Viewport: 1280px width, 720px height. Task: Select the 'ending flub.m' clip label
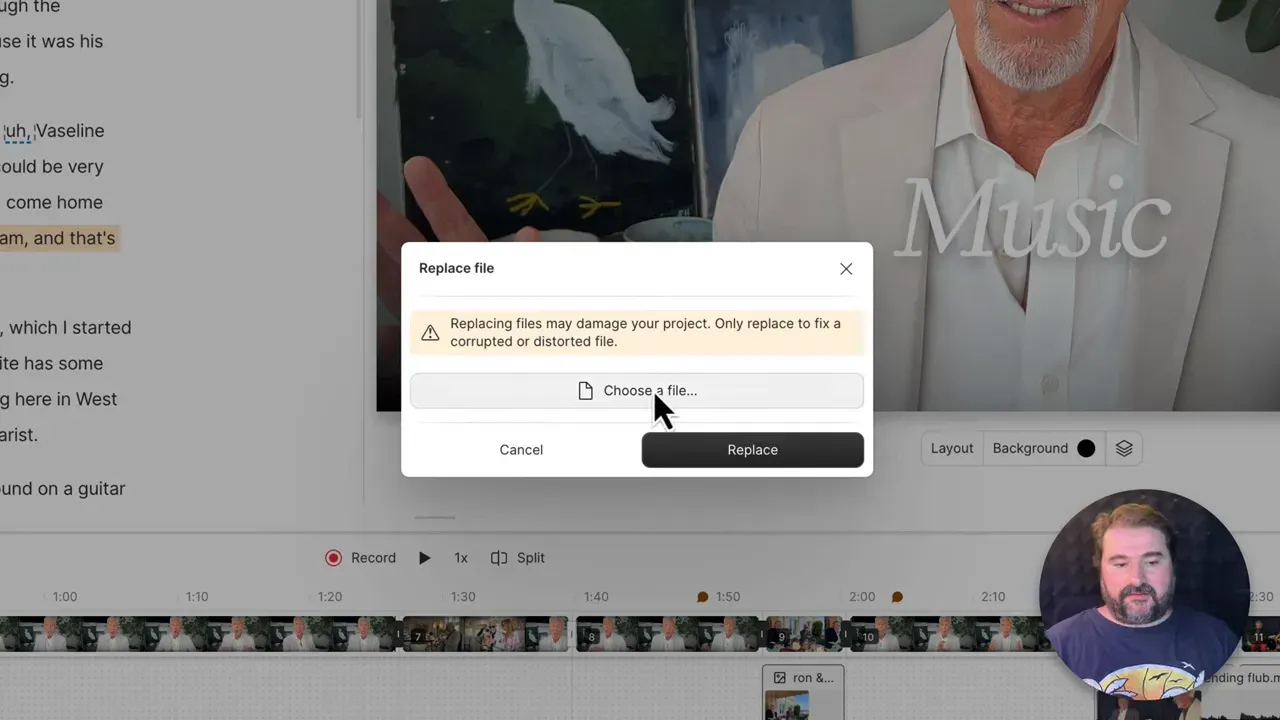tap(1240, 678)
